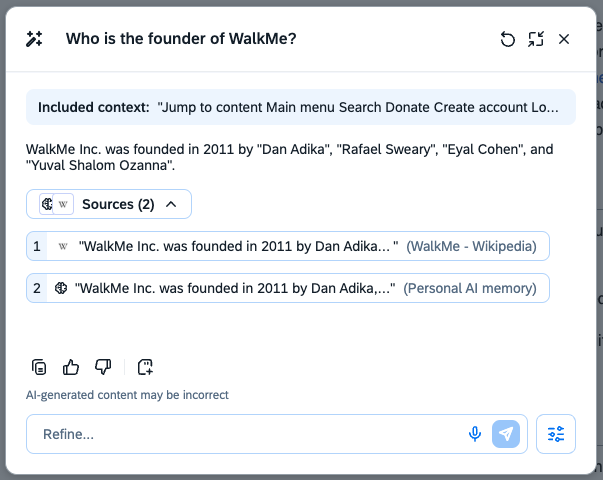Click the dialog title question text
Image resolution: width=603 pixels, height=480 pixels.
pyautogui.click(x=181, y=39)
